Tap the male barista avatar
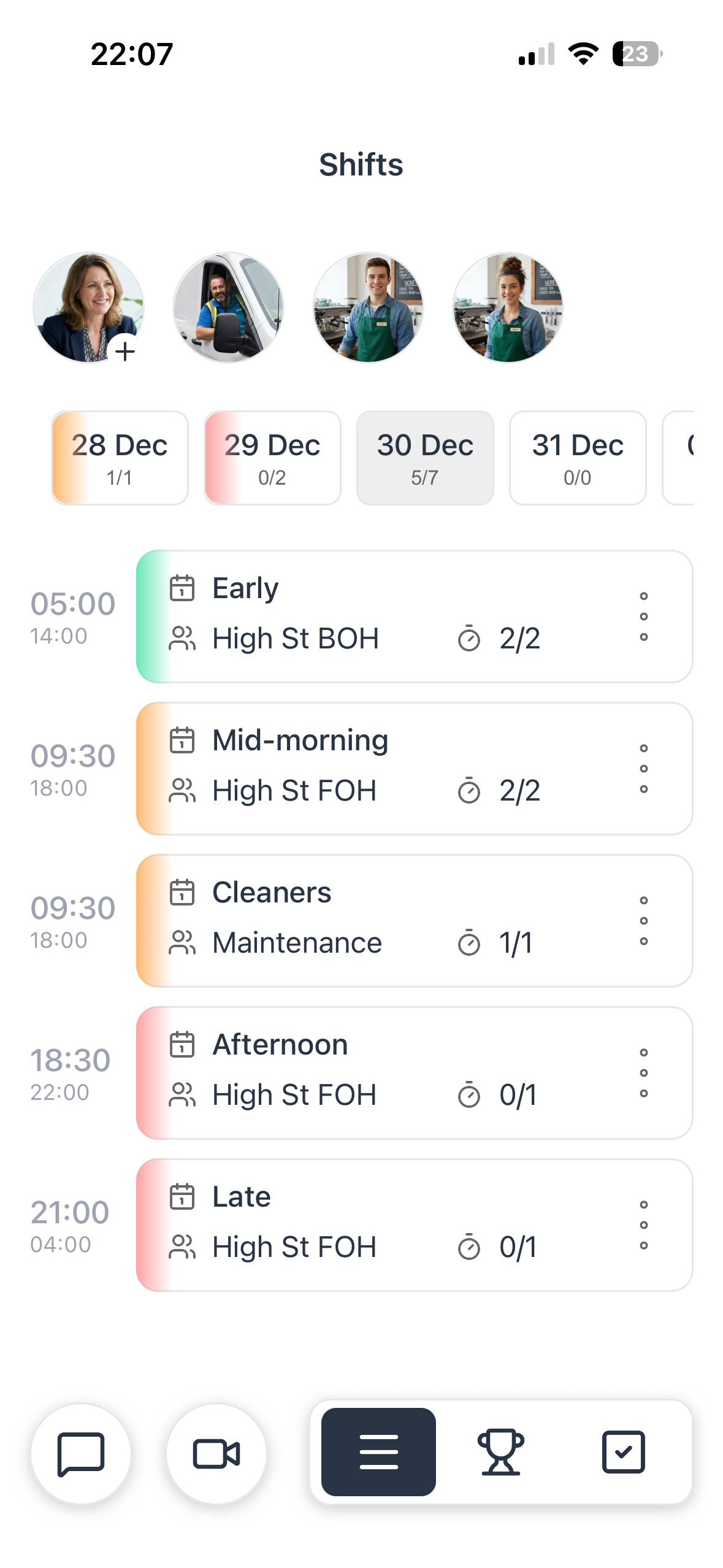 (368, 307)
